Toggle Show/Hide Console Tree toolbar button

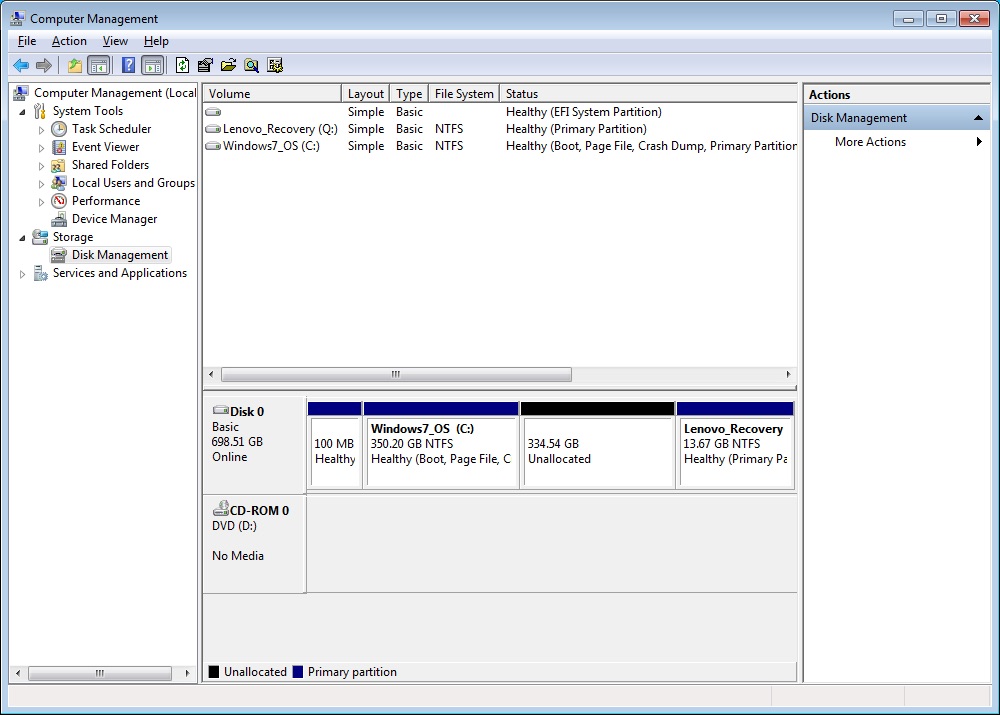coord(98,65)
